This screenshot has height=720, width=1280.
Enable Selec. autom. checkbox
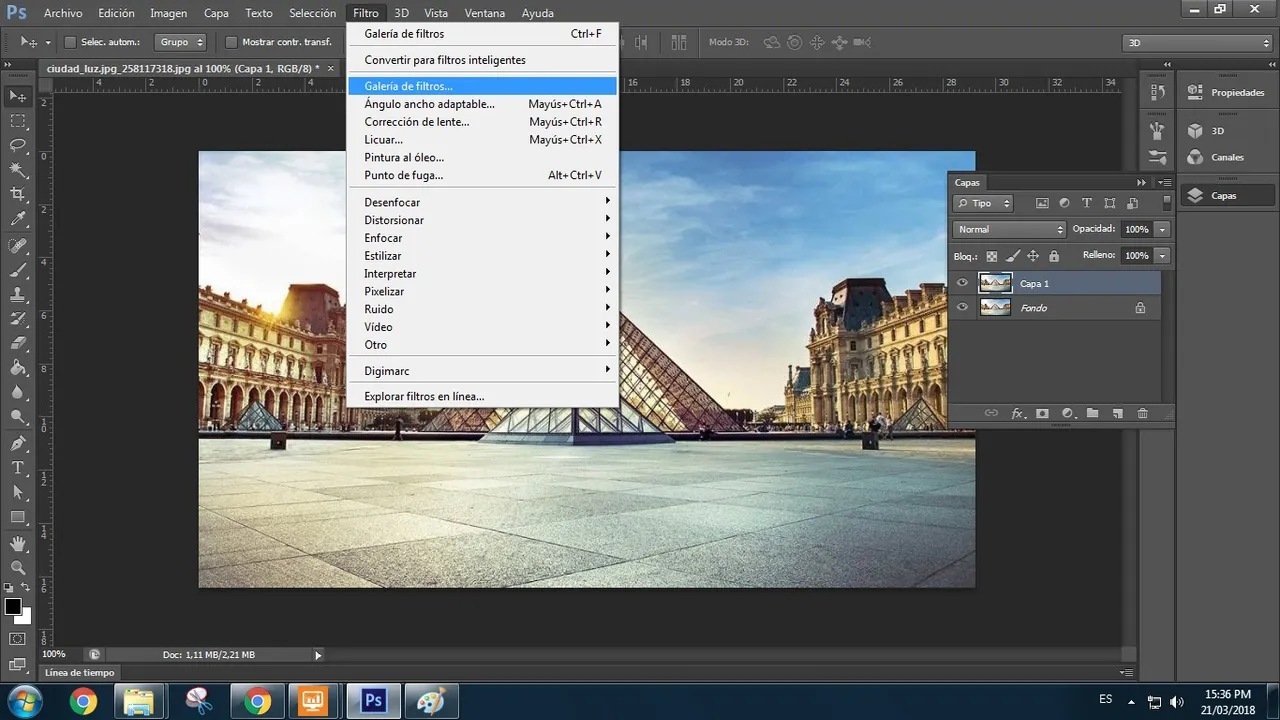tap(70, 42)
